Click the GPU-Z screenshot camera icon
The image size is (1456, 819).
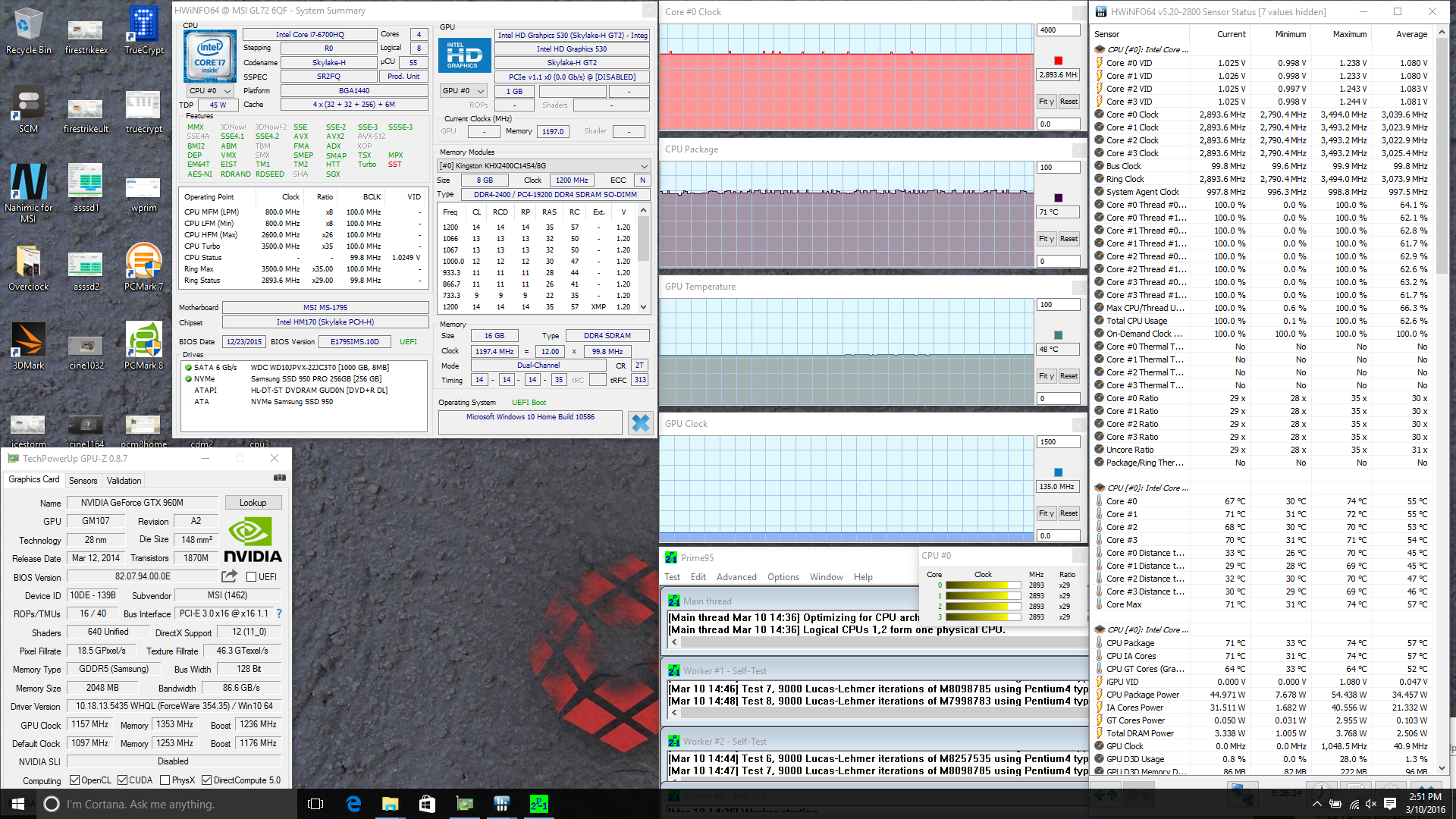pos(279,478)
